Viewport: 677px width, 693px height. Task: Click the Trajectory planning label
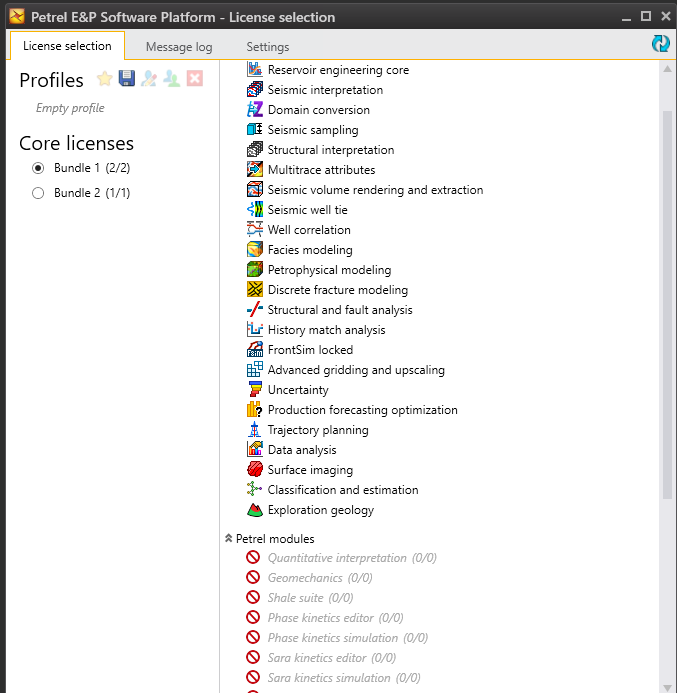(x=318, y=430)
